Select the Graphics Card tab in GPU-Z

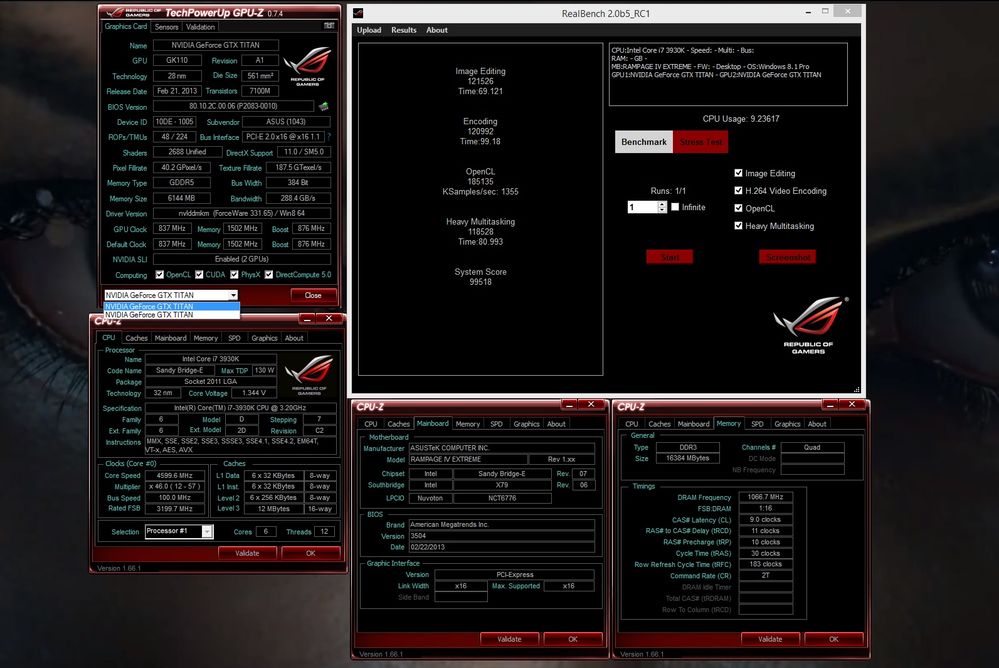click(x=126, y=26)
